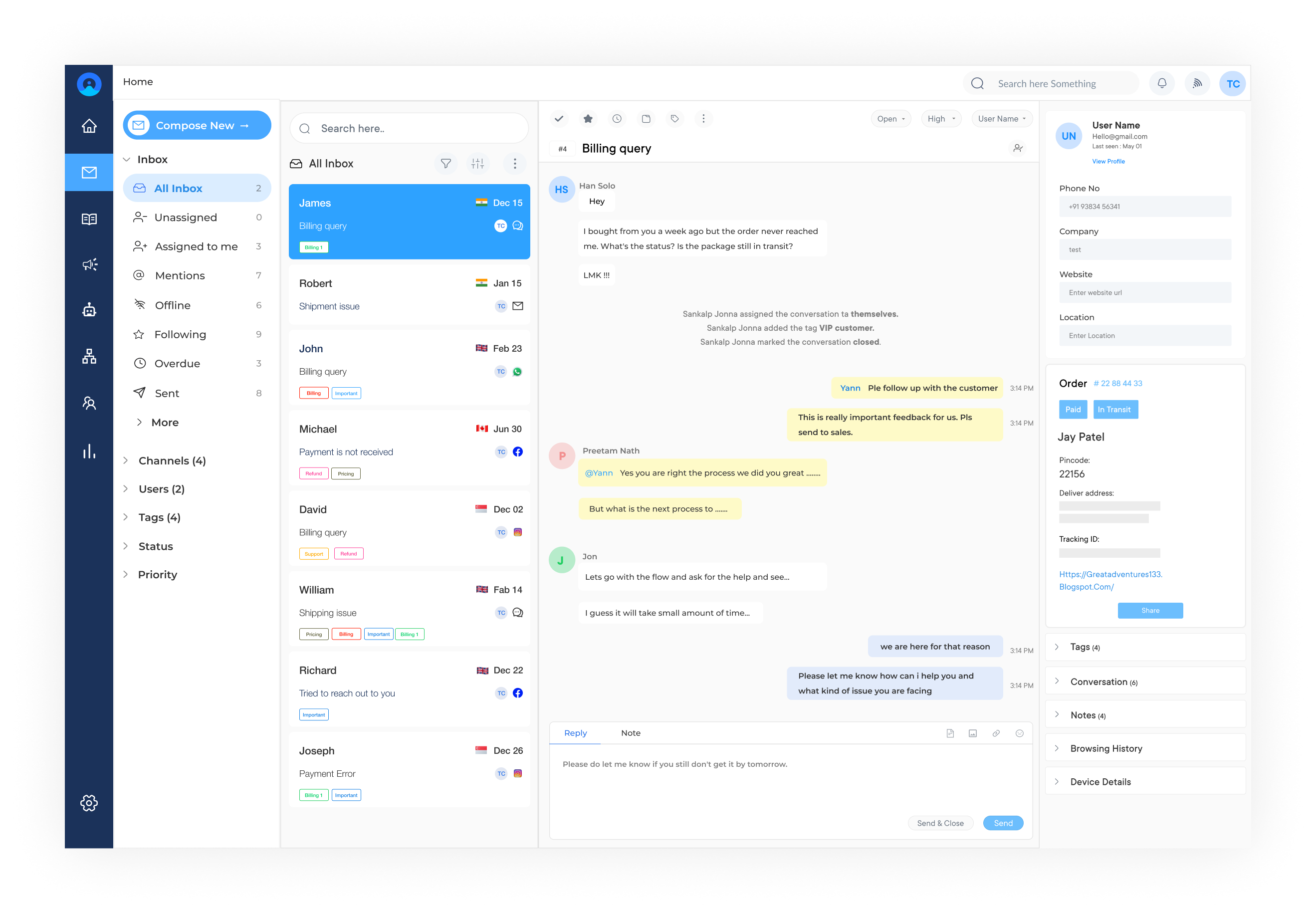Click the overflow menu icon in All Inbox
The height and width of the screenshot is (913, 1316).
click(x=515, y=163)
